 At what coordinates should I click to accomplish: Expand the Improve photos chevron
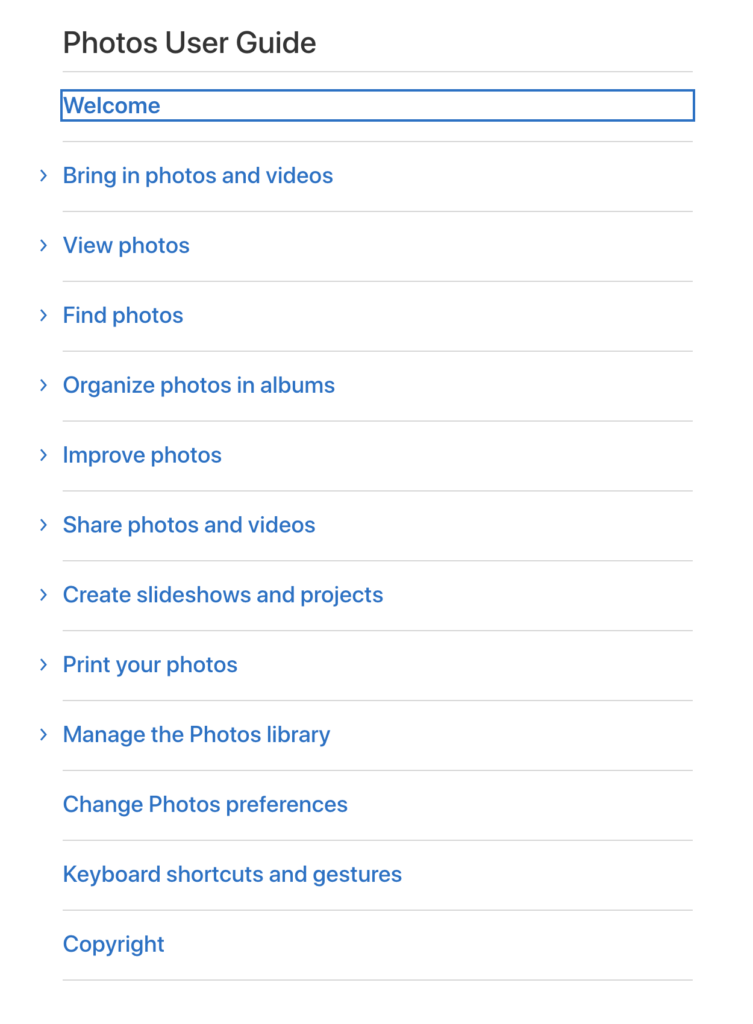click(x=43, y=455)
